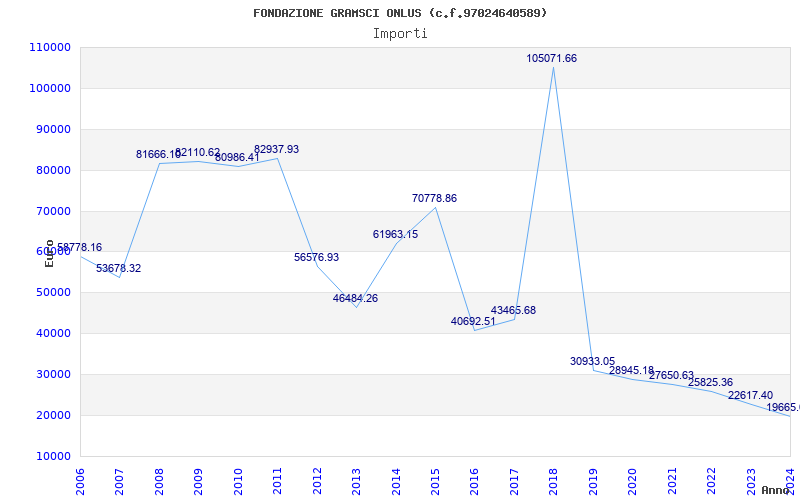Viewport: 800px width, 500px height.
Task: Click data label 105071.66
Action: pos(552,58)
